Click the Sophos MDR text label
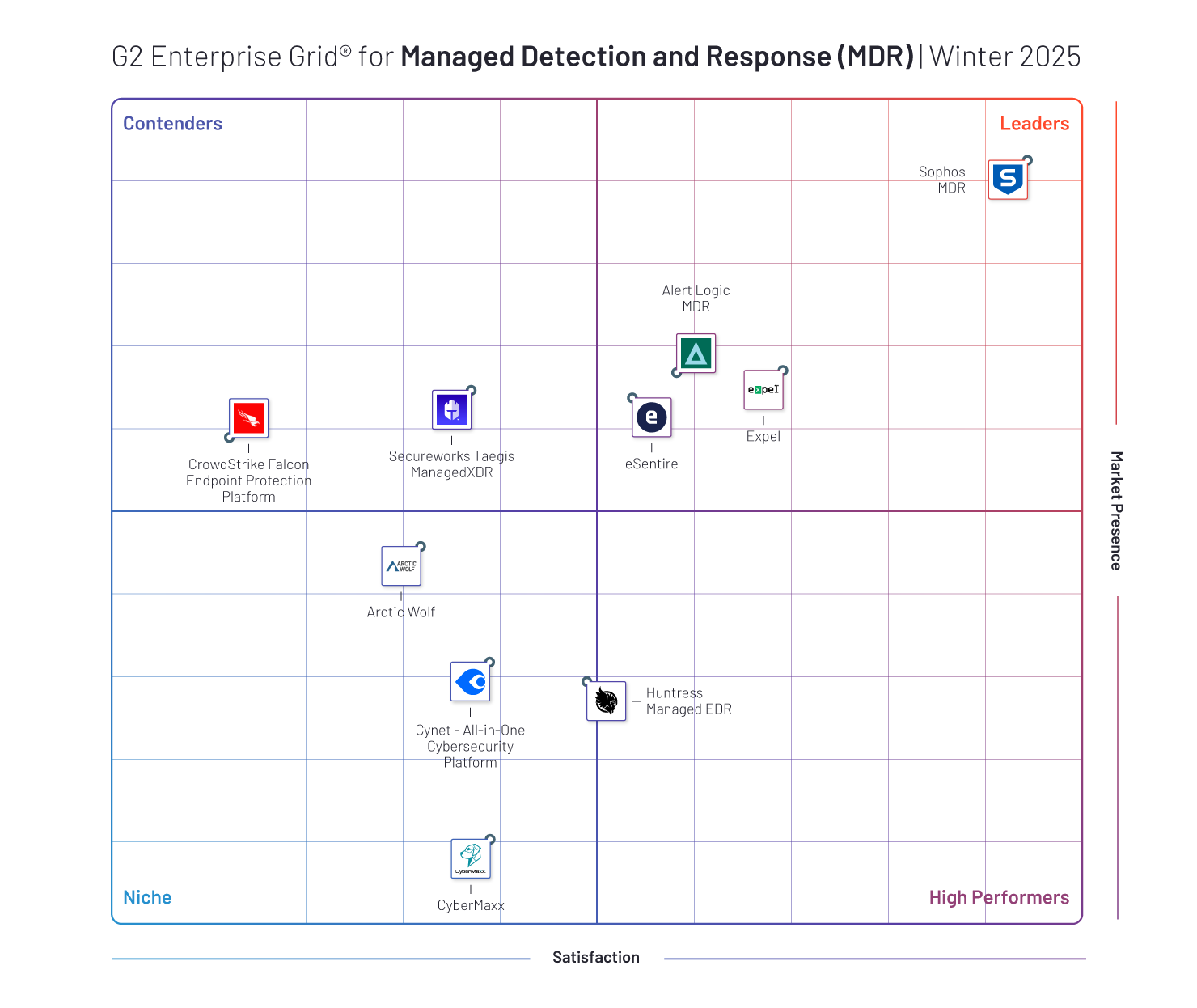 pyautogui.click(x=942, y=180)
